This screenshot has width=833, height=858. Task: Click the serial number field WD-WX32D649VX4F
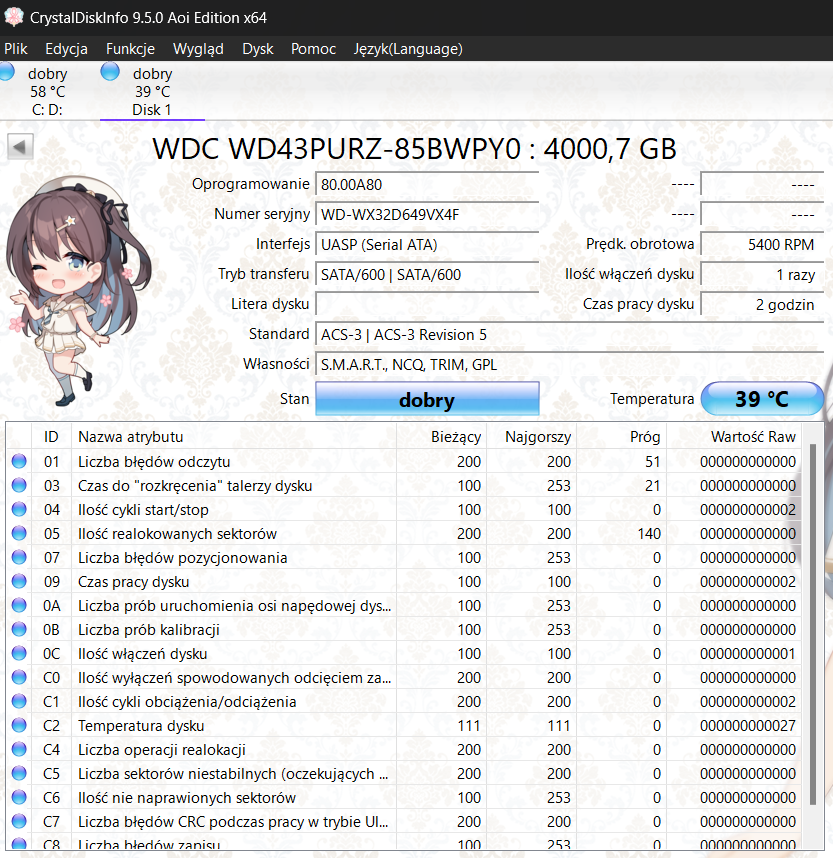coord(427,214)
